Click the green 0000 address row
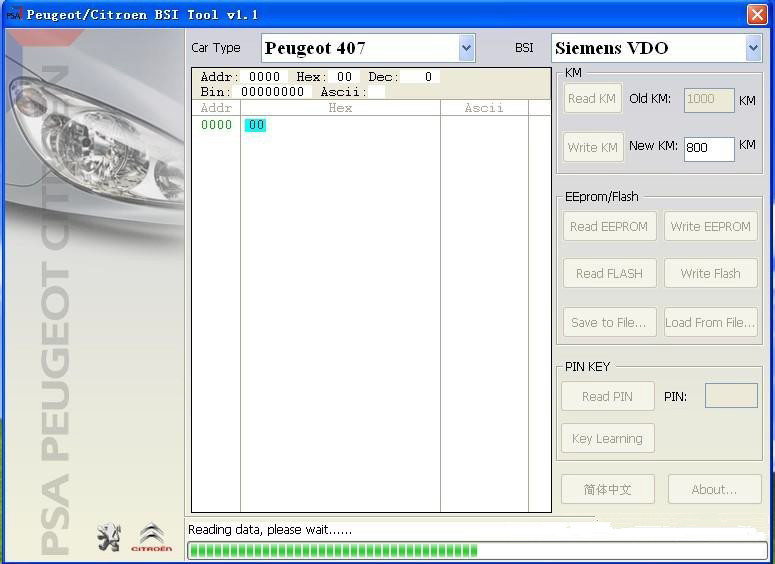This screenshot has height=564, width=775. (216, 125)
